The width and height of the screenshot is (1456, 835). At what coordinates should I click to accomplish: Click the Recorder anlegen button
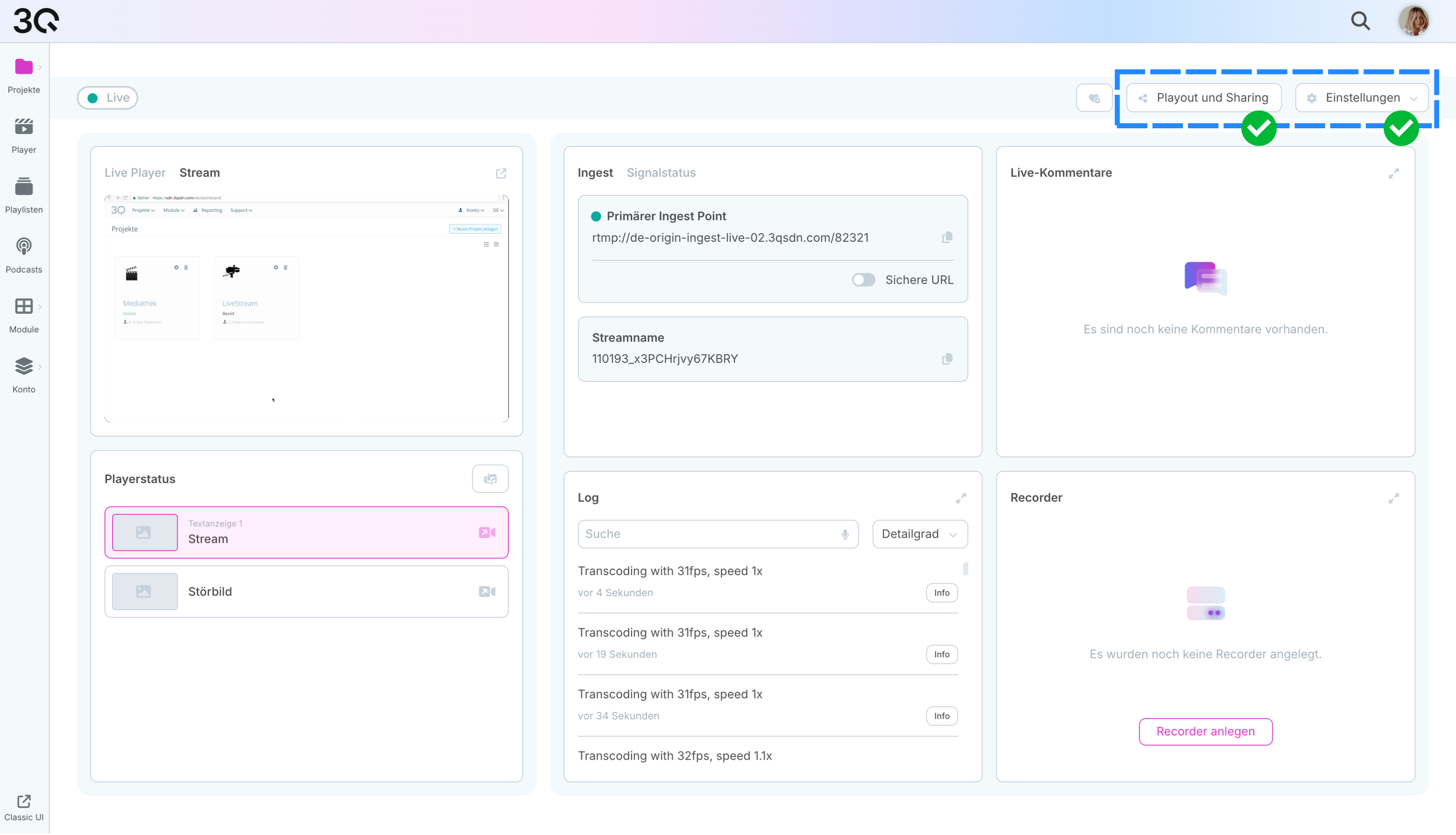[x=1205, y=731]
